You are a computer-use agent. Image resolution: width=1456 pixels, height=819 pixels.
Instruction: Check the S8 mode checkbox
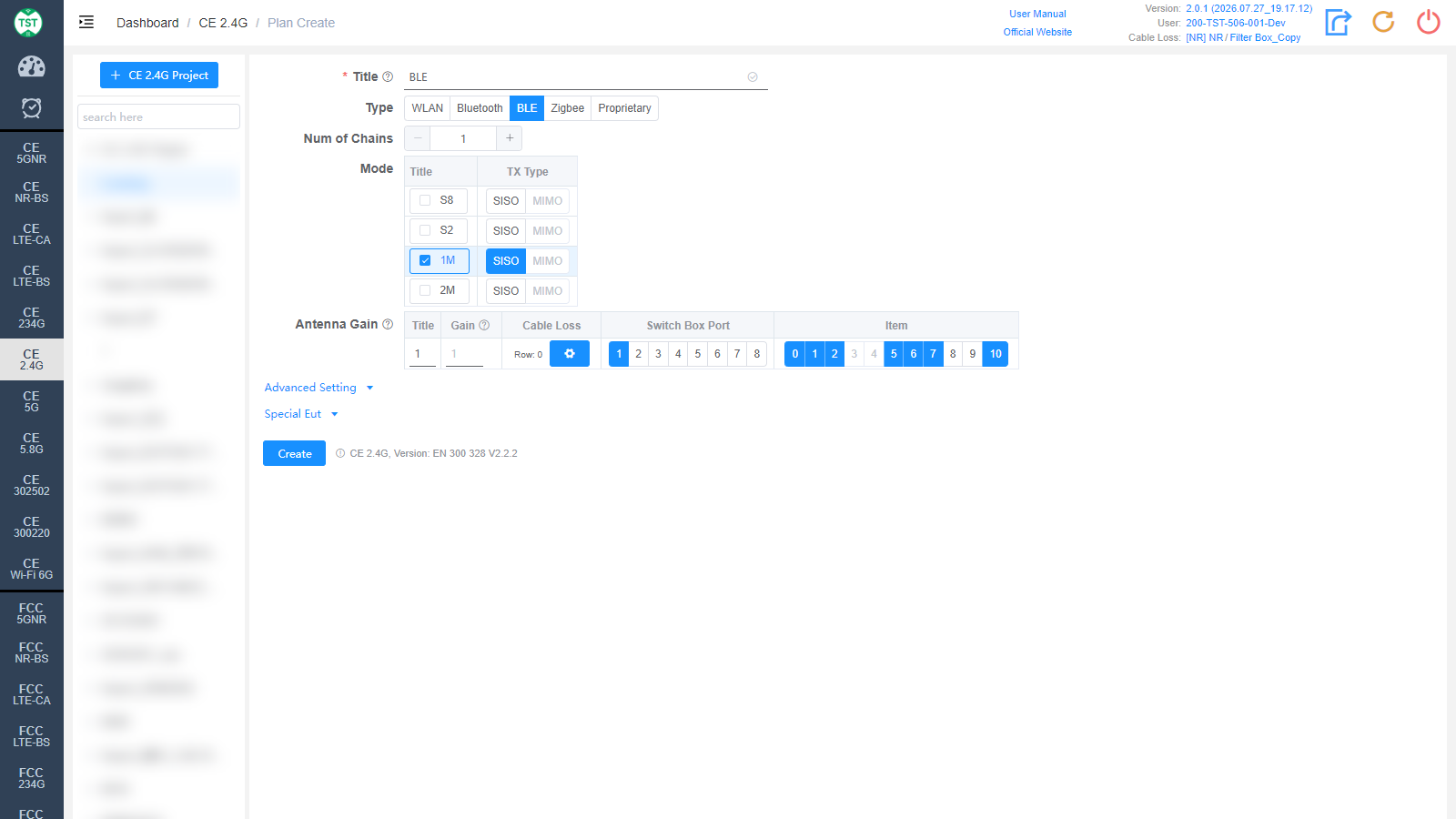(x=425, y=200)
